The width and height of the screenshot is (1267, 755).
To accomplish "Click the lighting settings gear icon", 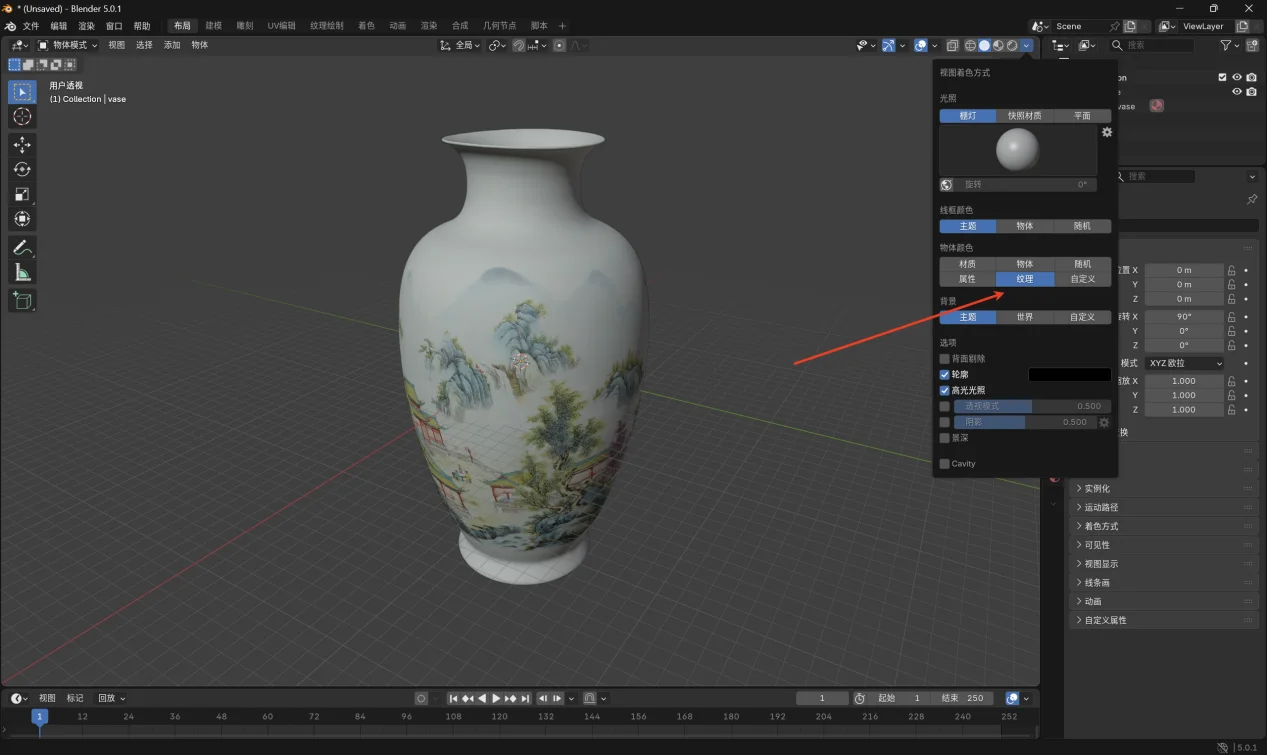I will (1107, 132).
